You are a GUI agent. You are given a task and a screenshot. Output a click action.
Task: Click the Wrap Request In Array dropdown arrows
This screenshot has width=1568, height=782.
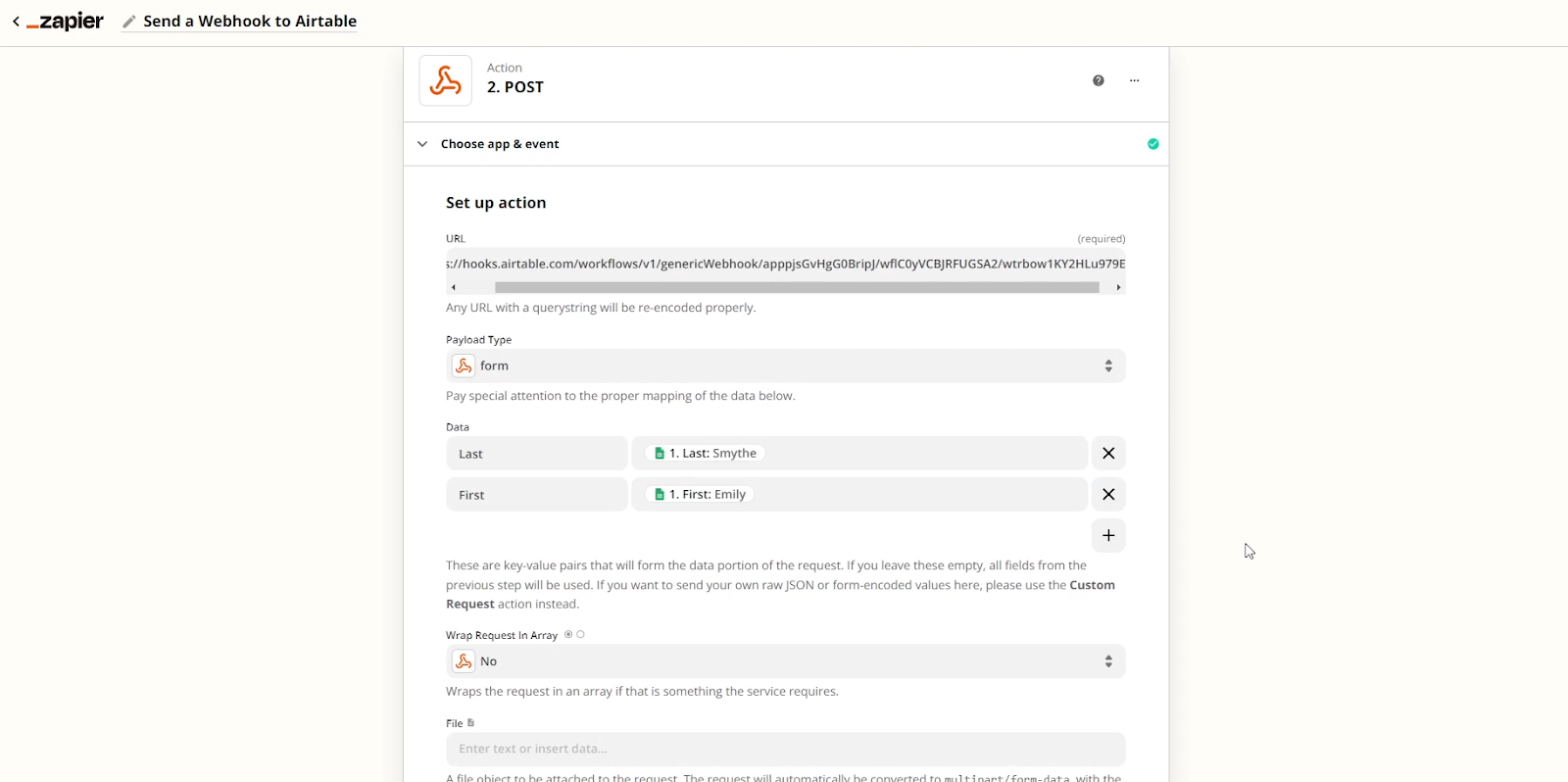pos(1108,661)
